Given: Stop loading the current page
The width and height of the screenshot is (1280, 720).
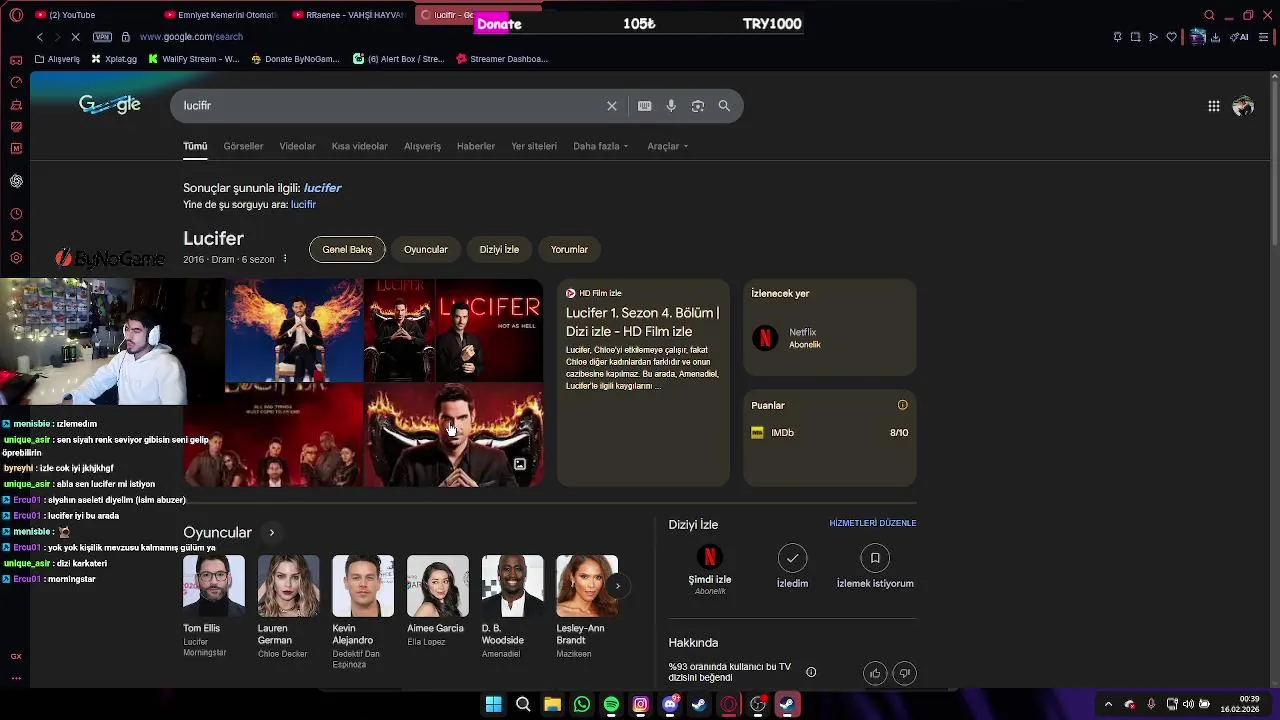Looking at the screenshot, I should (77, 37).
